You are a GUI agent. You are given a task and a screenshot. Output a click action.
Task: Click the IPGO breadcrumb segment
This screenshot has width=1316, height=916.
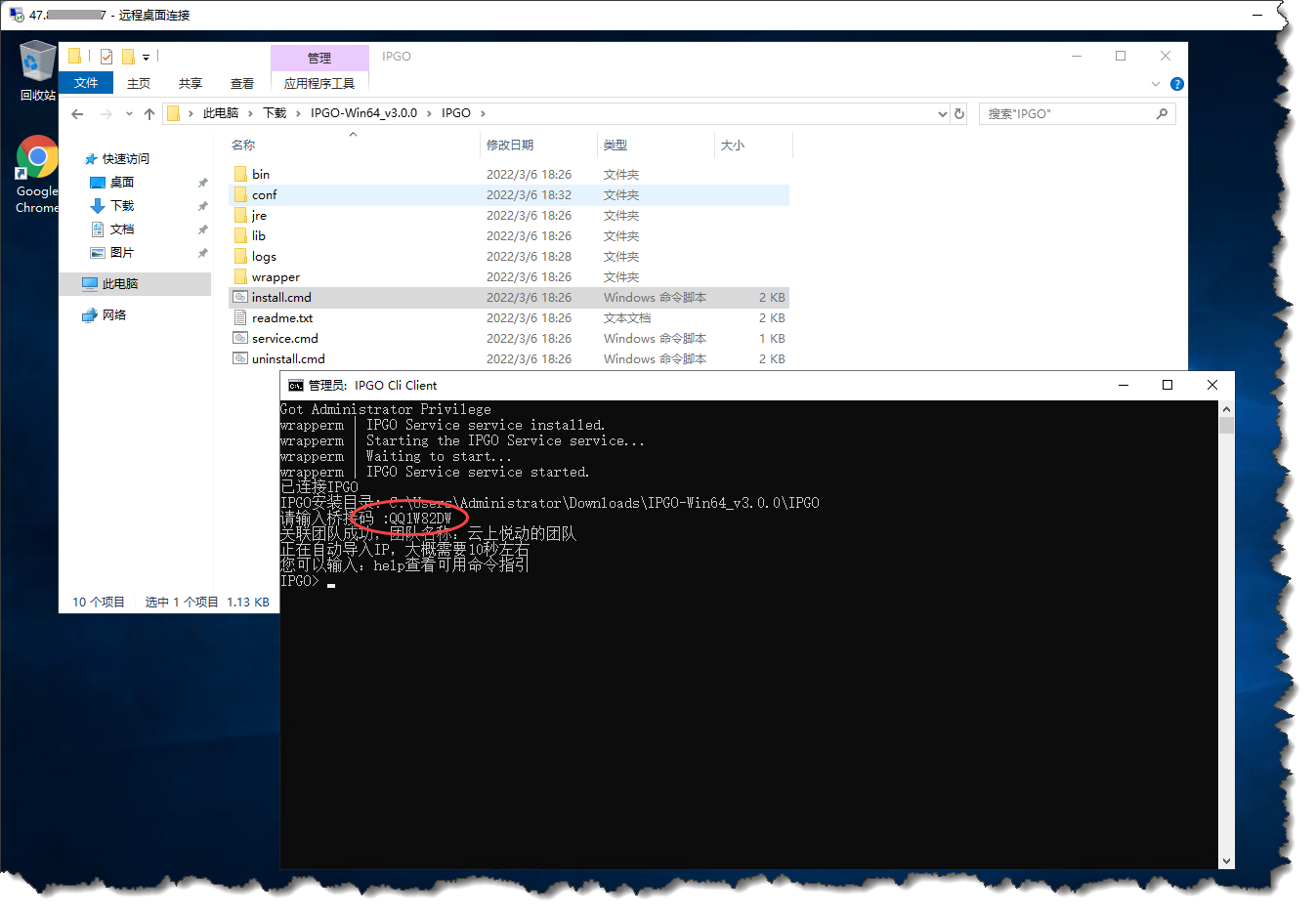[456, 113]
